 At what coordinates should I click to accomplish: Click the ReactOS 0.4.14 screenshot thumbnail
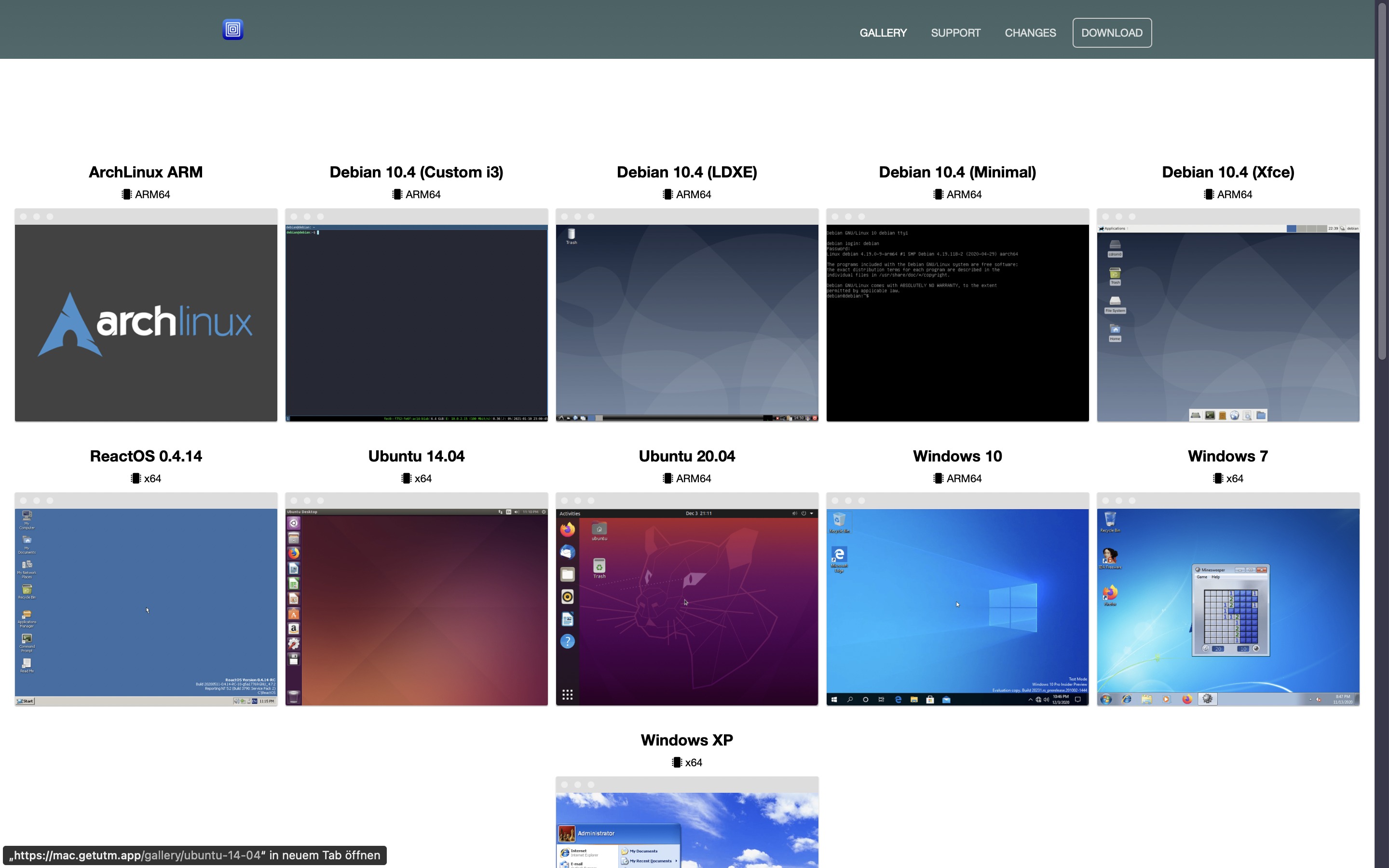point(146,606)
